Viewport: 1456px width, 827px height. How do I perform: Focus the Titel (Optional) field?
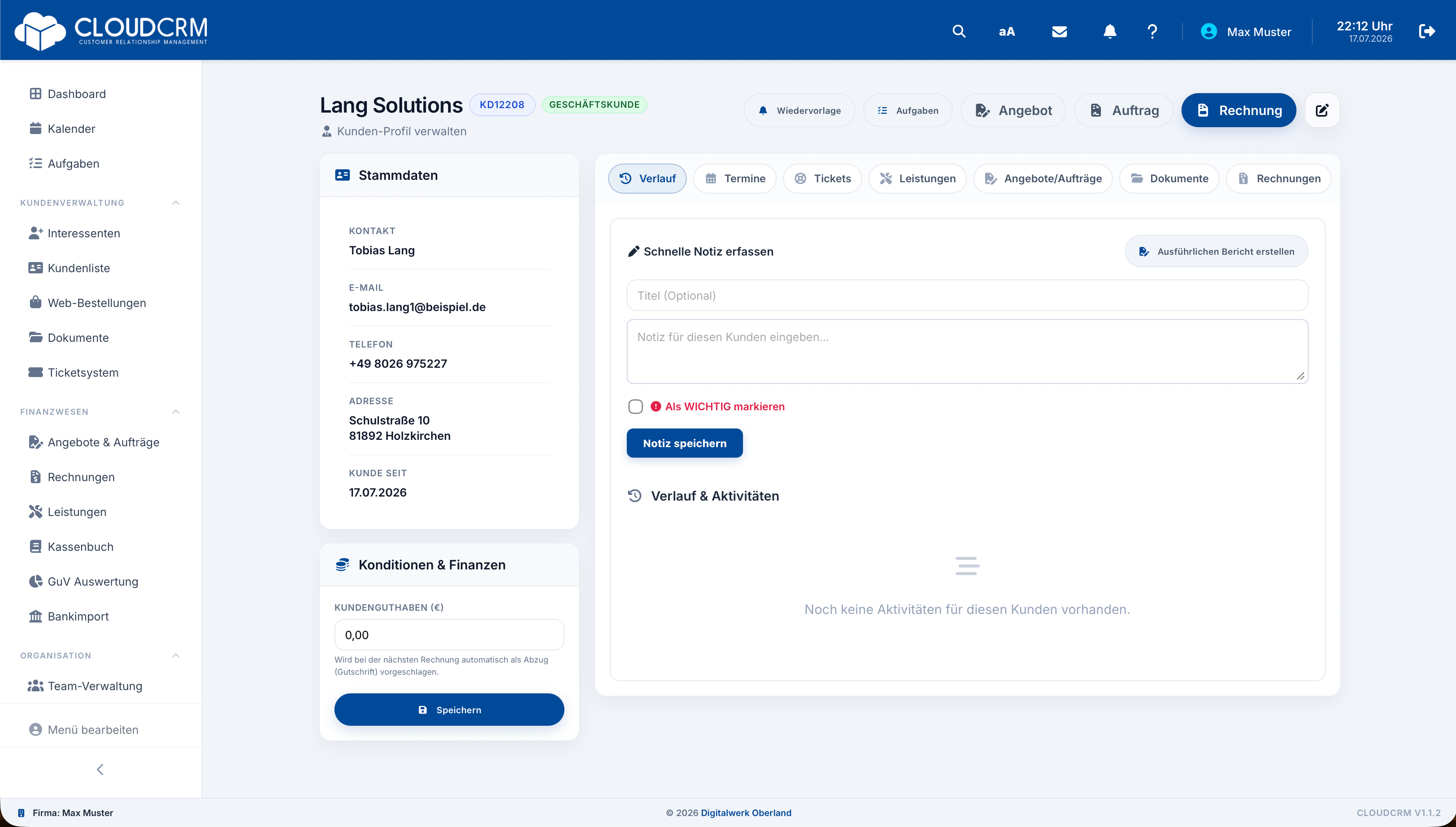968,295
